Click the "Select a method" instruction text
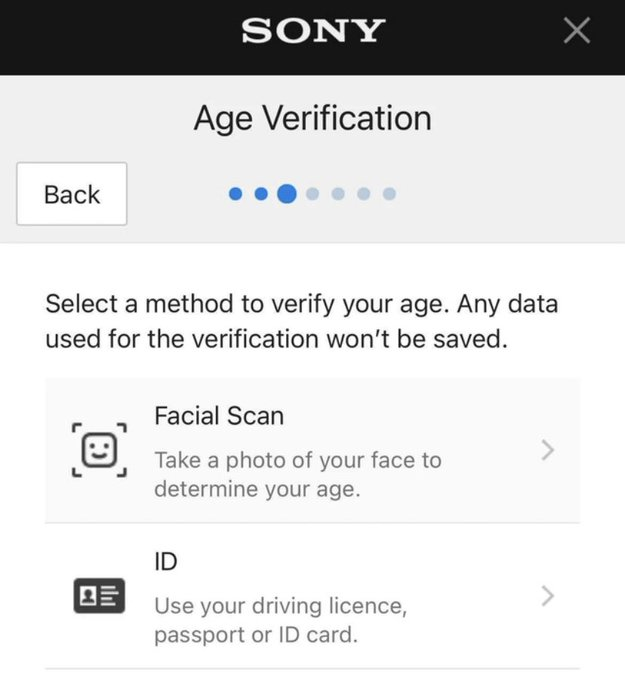This screenshot has height=680, width=625. pos(301,320)
